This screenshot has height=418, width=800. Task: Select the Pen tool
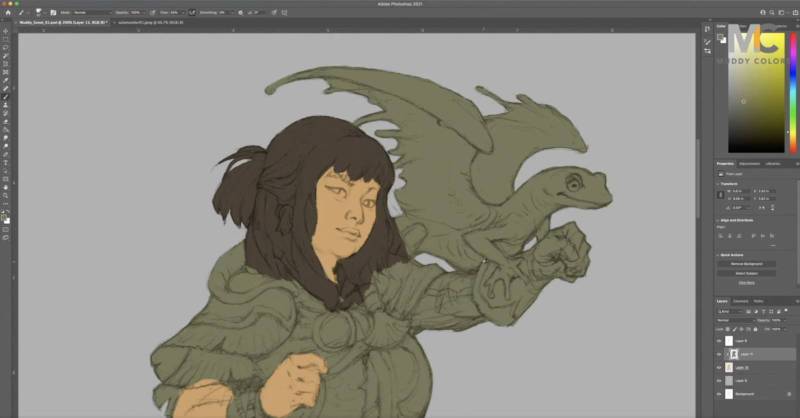pyautogui.click(x=6, y=154)
